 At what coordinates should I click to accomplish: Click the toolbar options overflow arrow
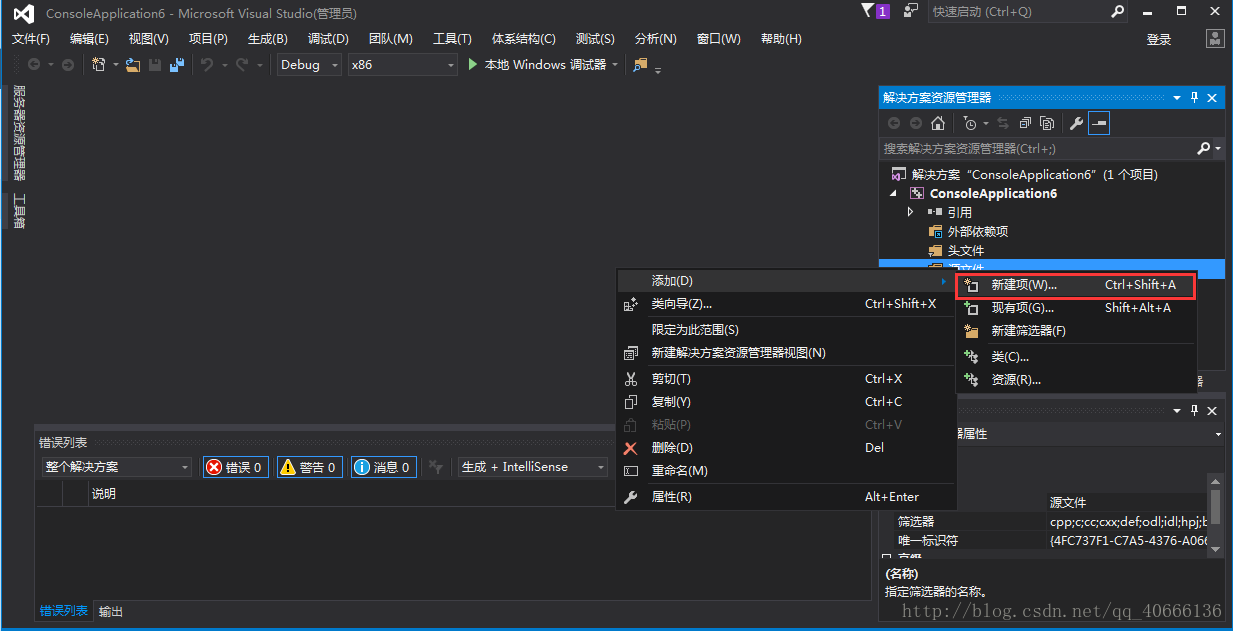(x=659, y=68)
